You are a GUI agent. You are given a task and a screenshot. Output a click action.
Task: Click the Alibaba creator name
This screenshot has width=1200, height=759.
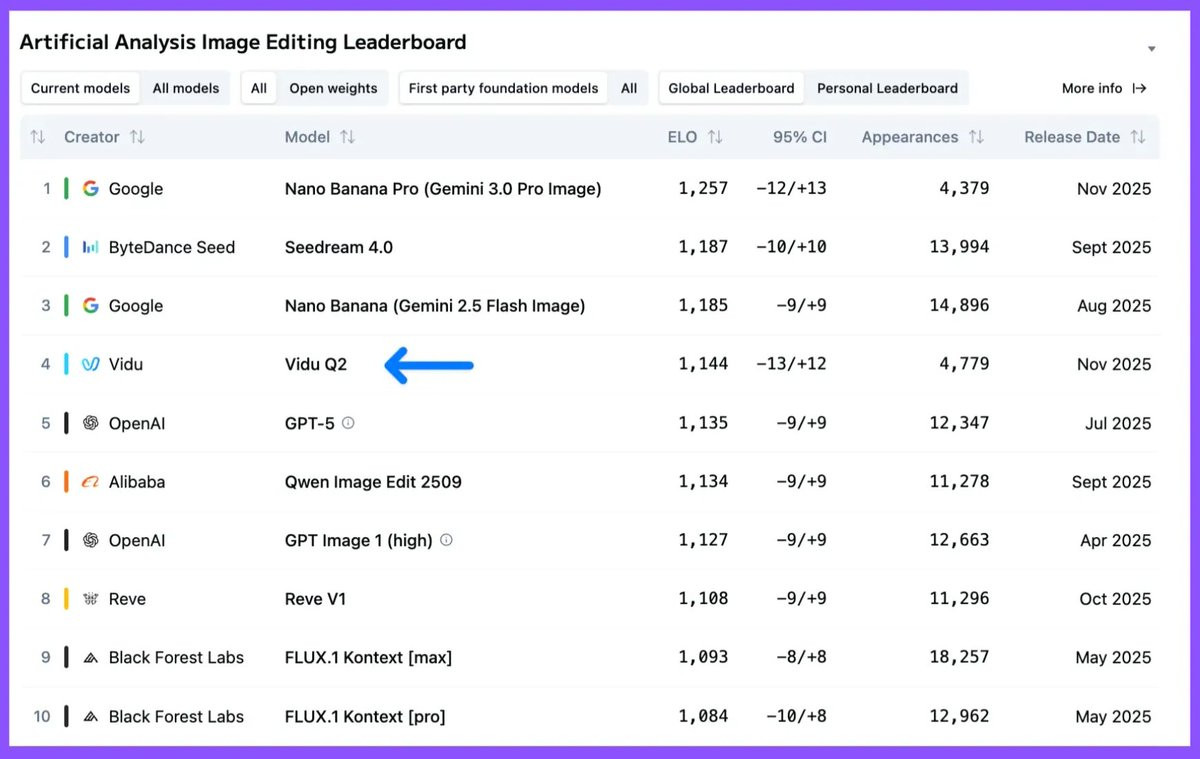pos(137,482)
